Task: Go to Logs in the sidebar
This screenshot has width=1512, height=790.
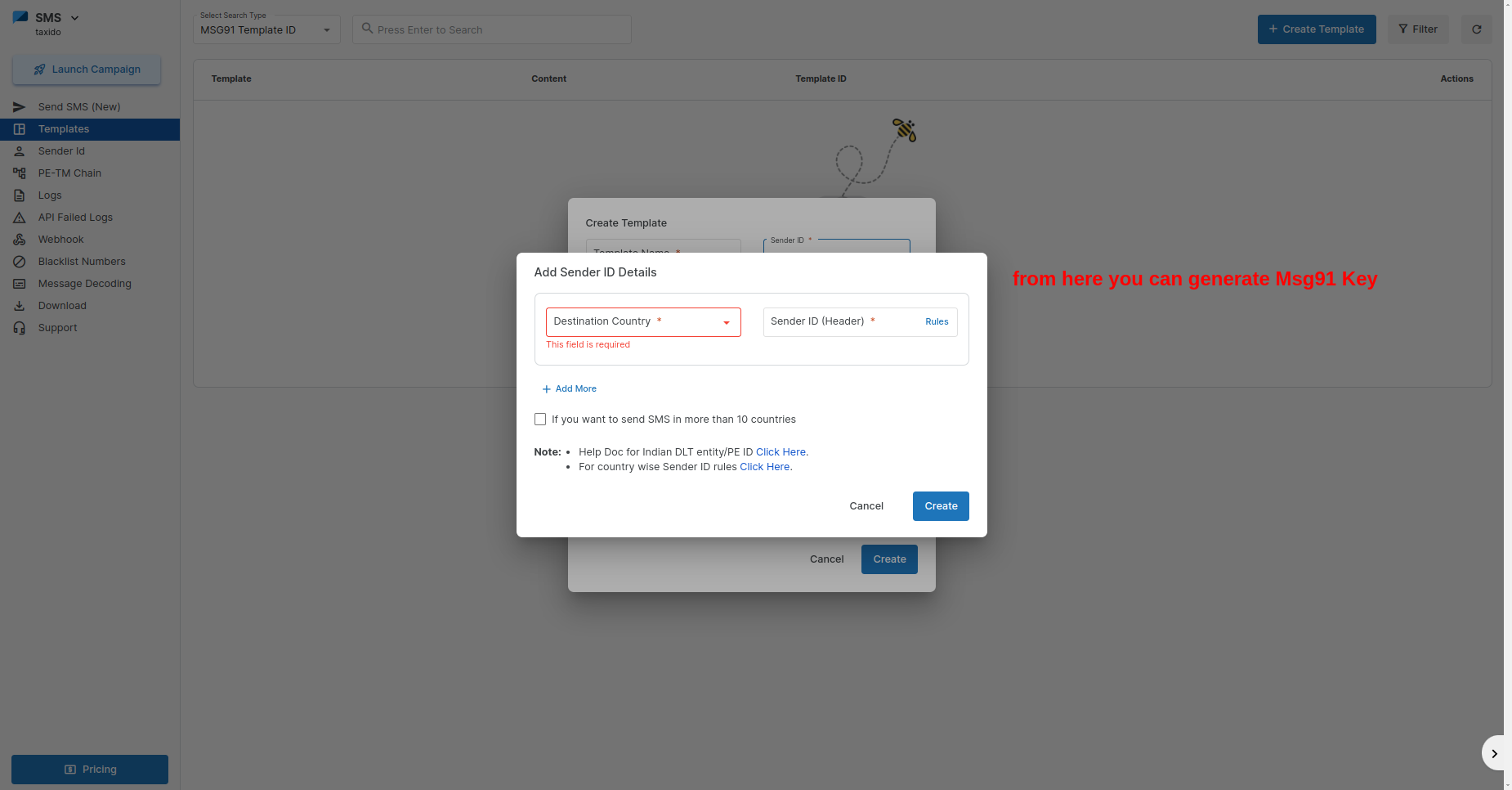Action: click(50, 195)
